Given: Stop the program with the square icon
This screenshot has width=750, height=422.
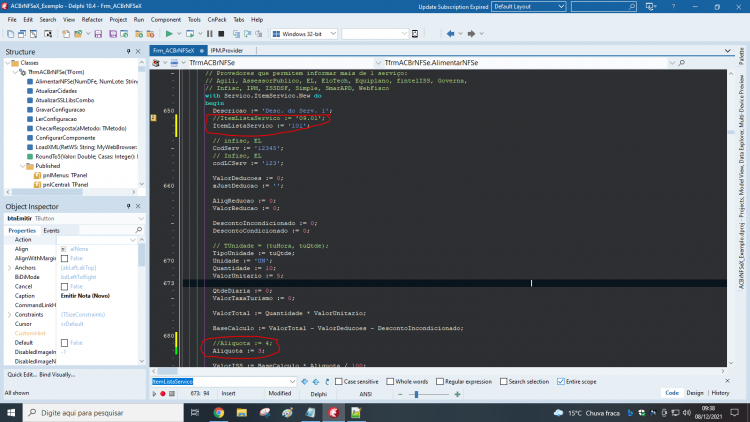Looking at the screenshot, I should point(221,34).
